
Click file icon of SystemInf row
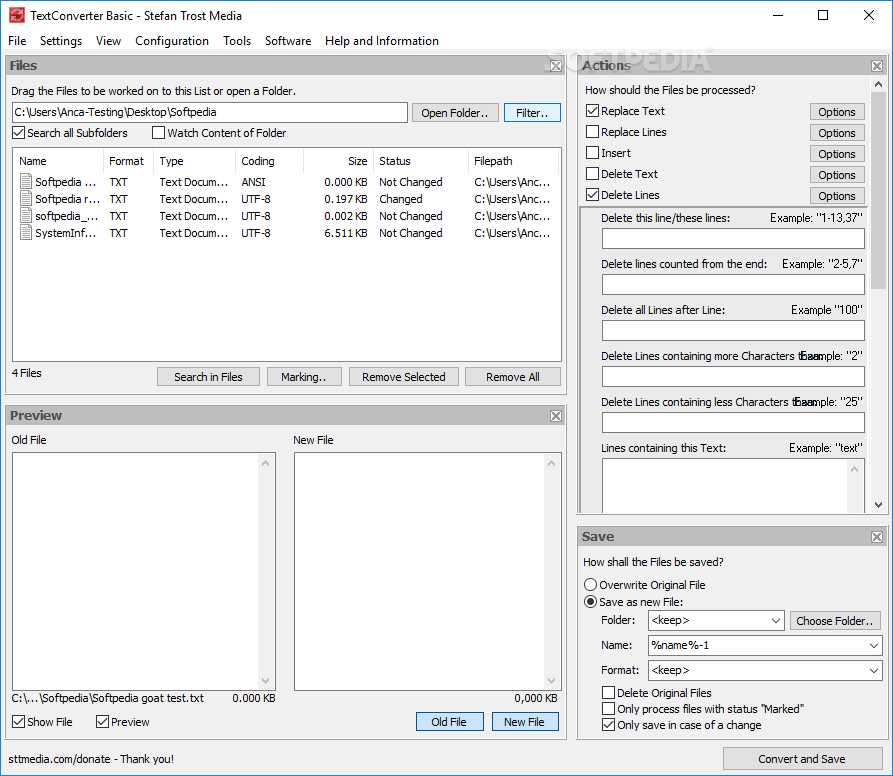pyautogui.click(x=26, y=233)
